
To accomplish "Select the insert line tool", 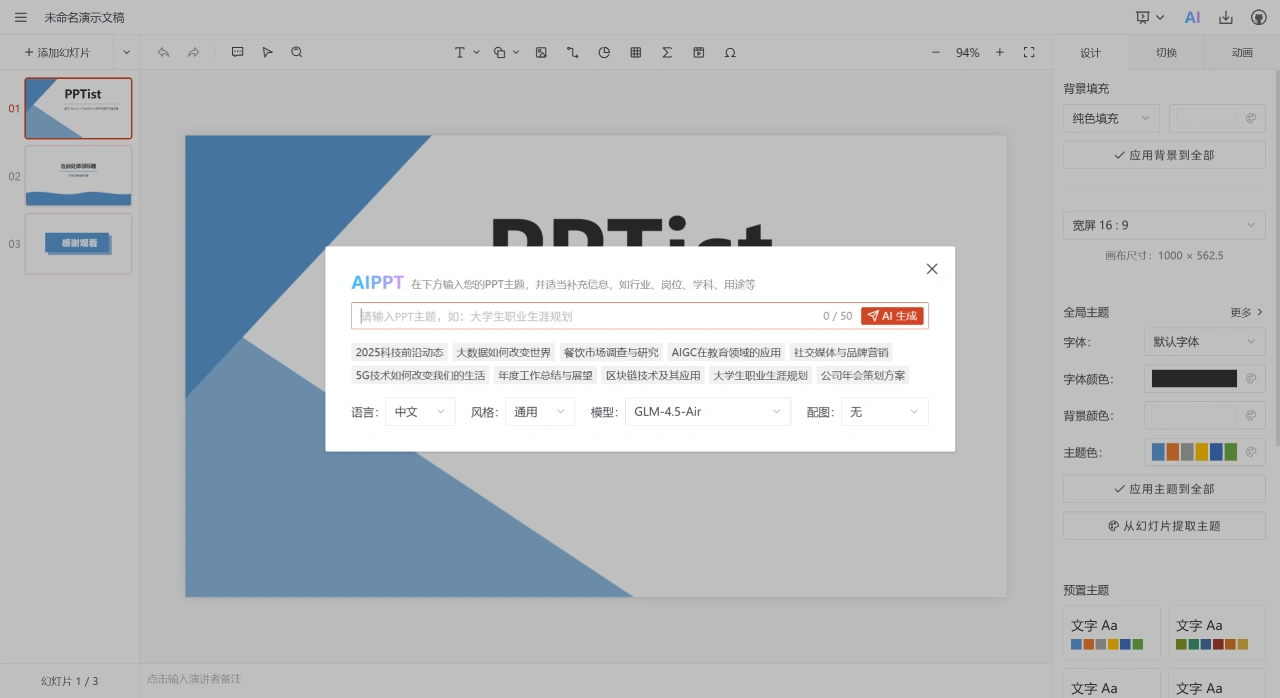I will pos(572,52).
